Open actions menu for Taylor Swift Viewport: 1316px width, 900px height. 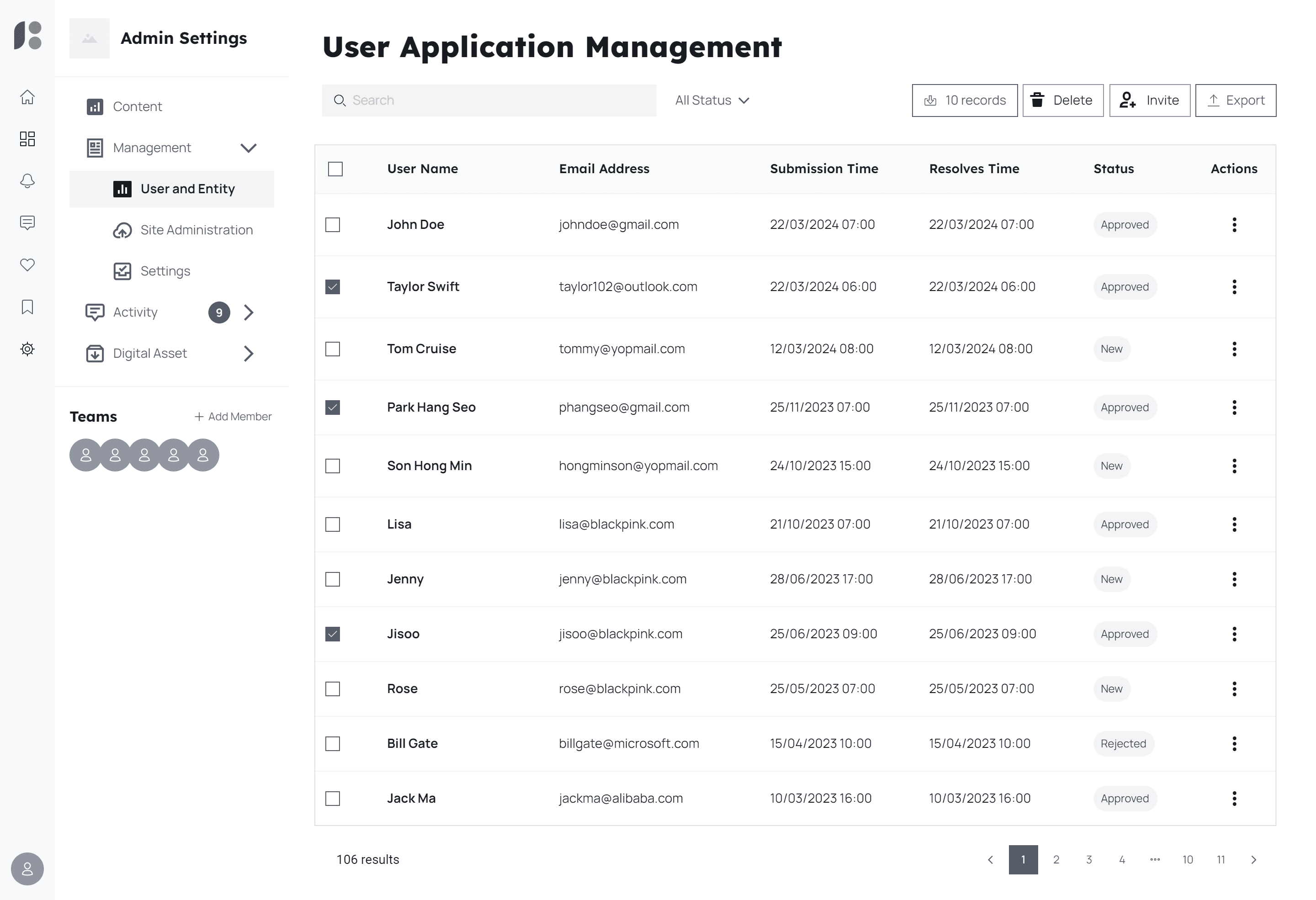[1234, 287]
